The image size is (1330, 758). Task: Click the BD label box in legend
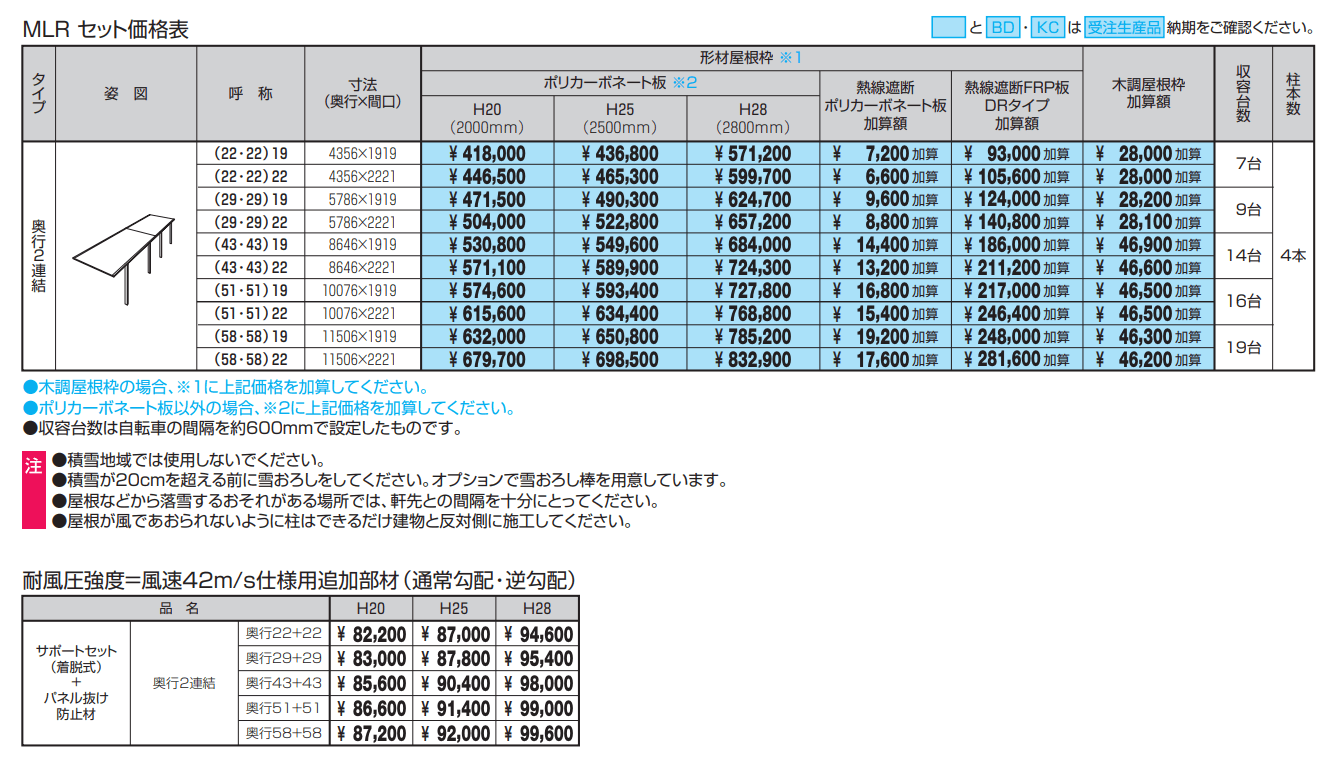click(x=1001, y=28)
